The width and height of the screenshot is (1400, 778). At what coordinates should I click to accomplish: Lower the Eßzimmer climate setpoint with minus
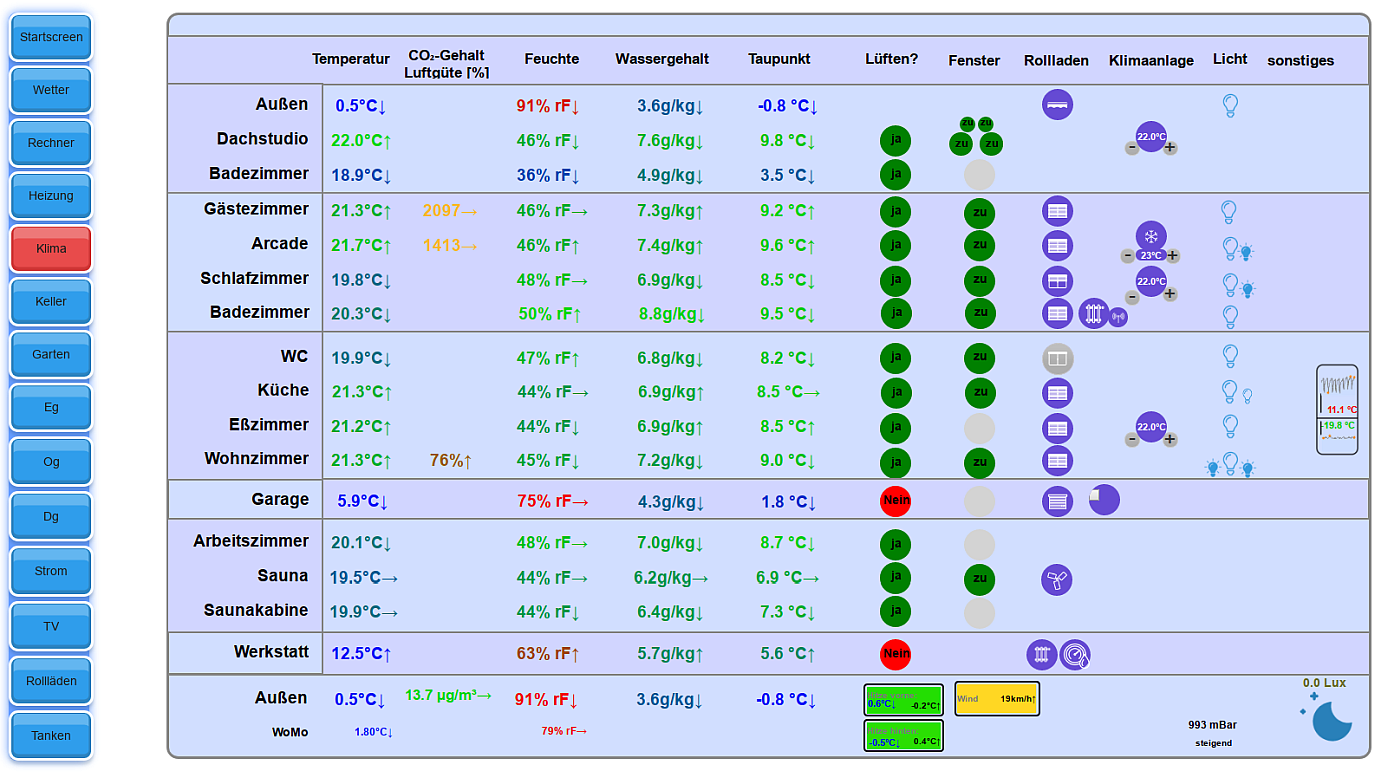point(1131,439)
